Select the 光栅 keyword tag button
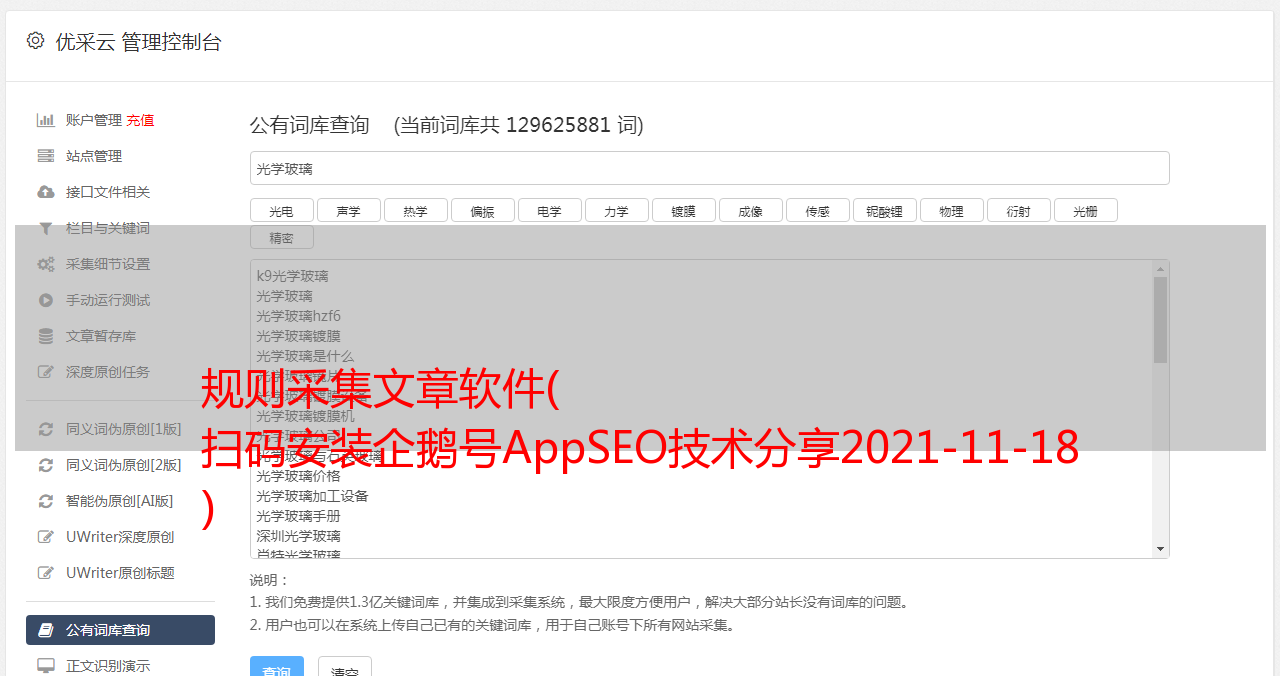The width and height of the screenshot is (1280, 676). tap(1085, 211)
